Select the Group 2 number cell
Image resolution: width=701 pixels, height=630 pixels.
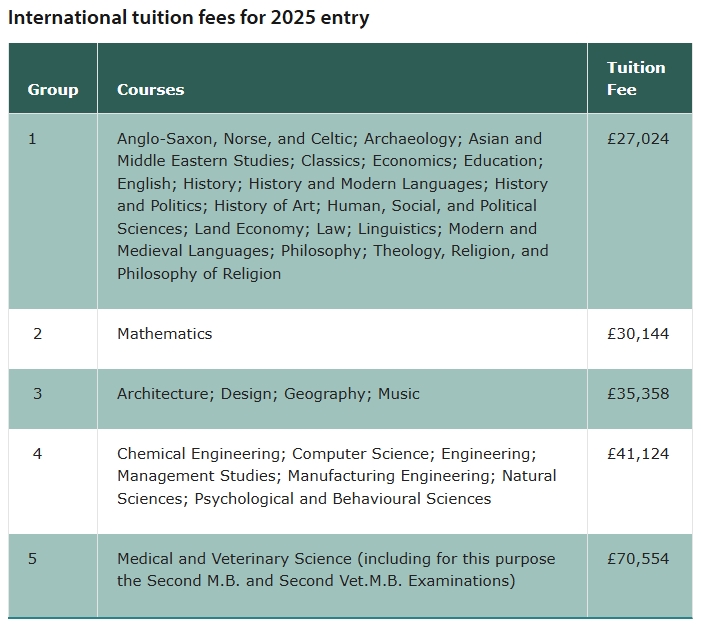tap(37, 334)
